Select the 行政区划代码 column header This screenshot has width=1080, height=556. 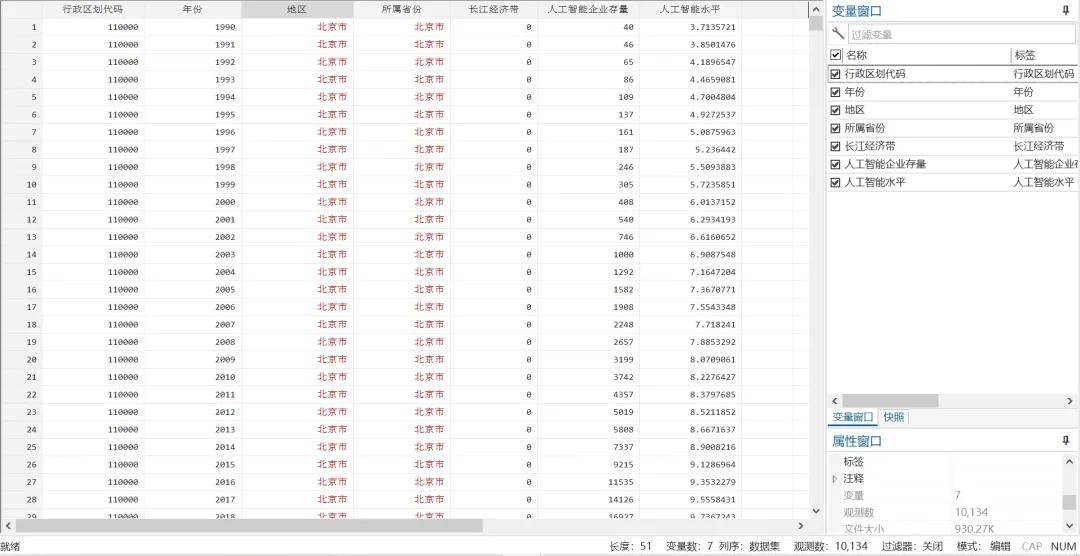click(93, 10)
